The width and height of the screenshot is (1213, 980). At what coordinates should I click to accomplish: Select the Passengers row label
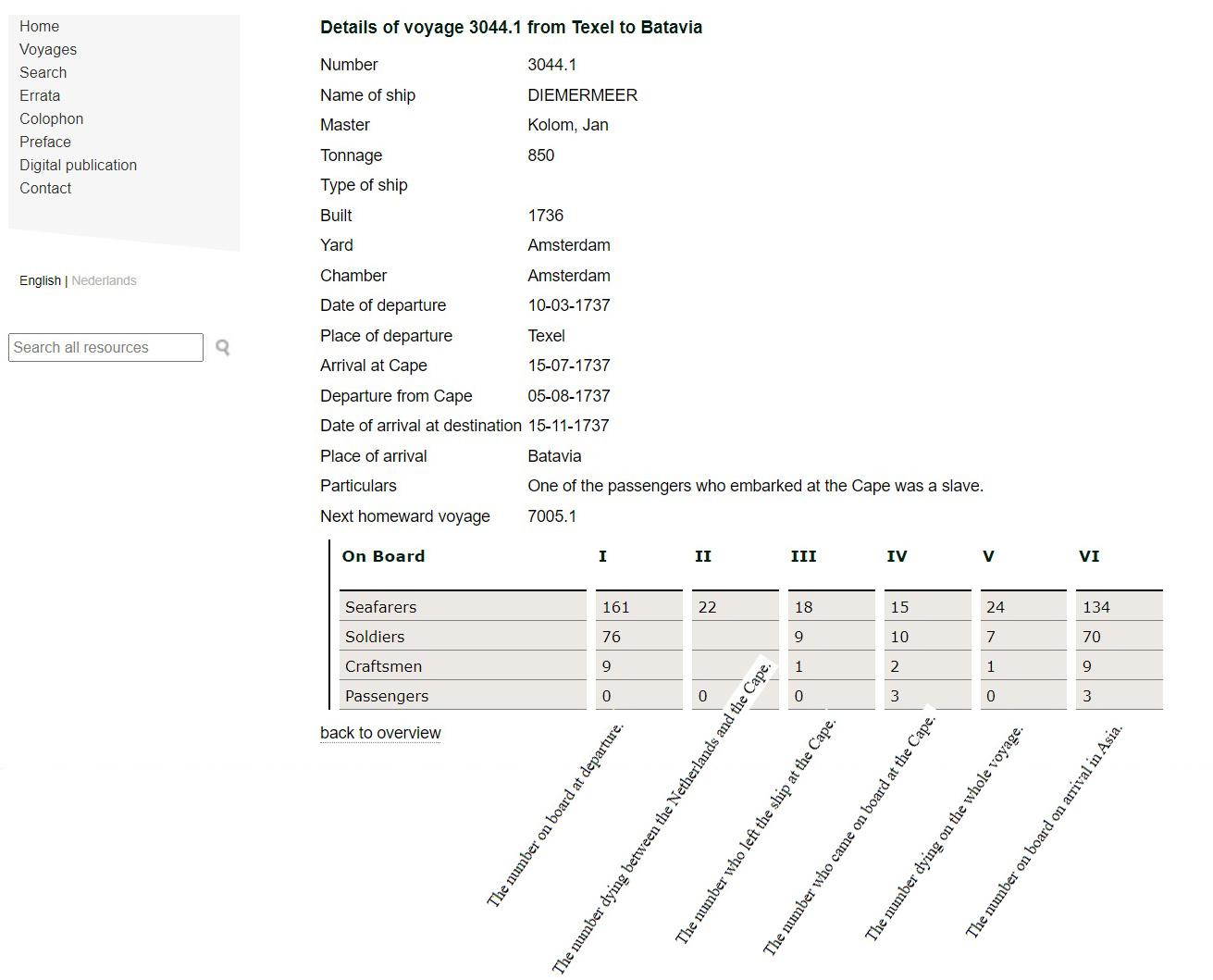pyautogui.click(x=387, y=696)
